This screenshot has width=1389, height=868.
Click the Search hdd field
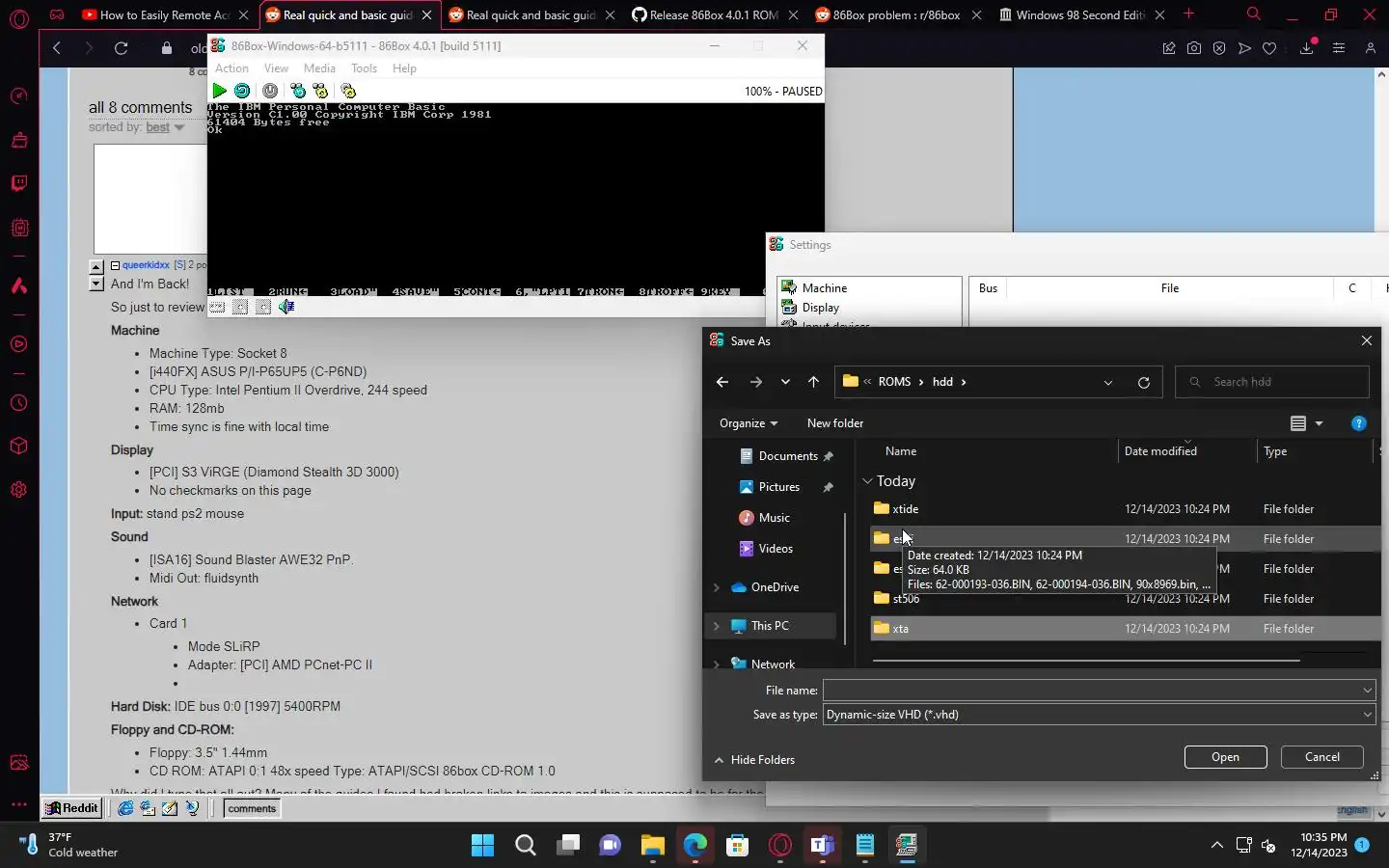(x=1271, y=382)
